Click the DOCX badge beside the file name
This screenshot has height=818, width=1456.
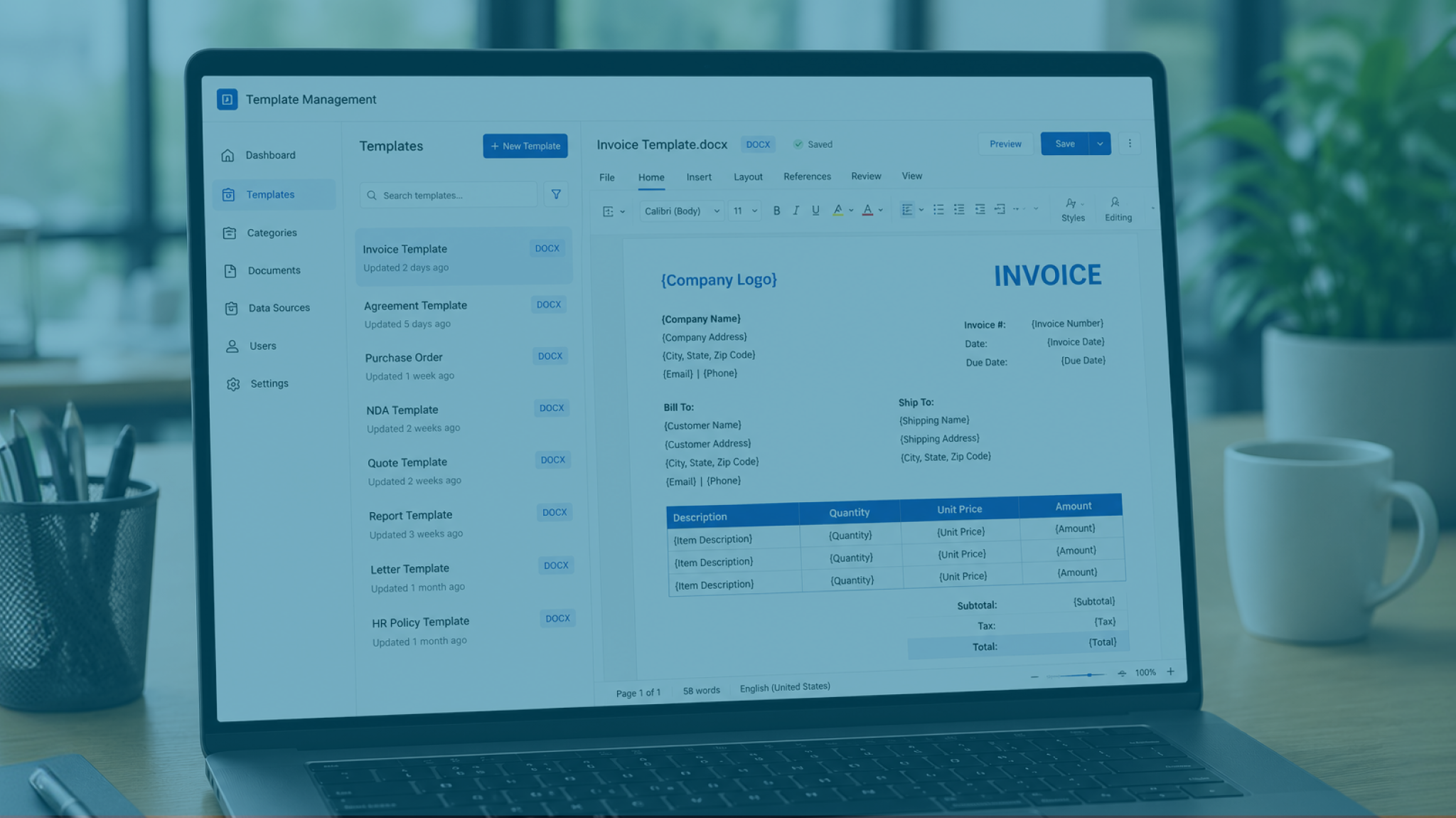pyautogui.click(x=758, y=144)
